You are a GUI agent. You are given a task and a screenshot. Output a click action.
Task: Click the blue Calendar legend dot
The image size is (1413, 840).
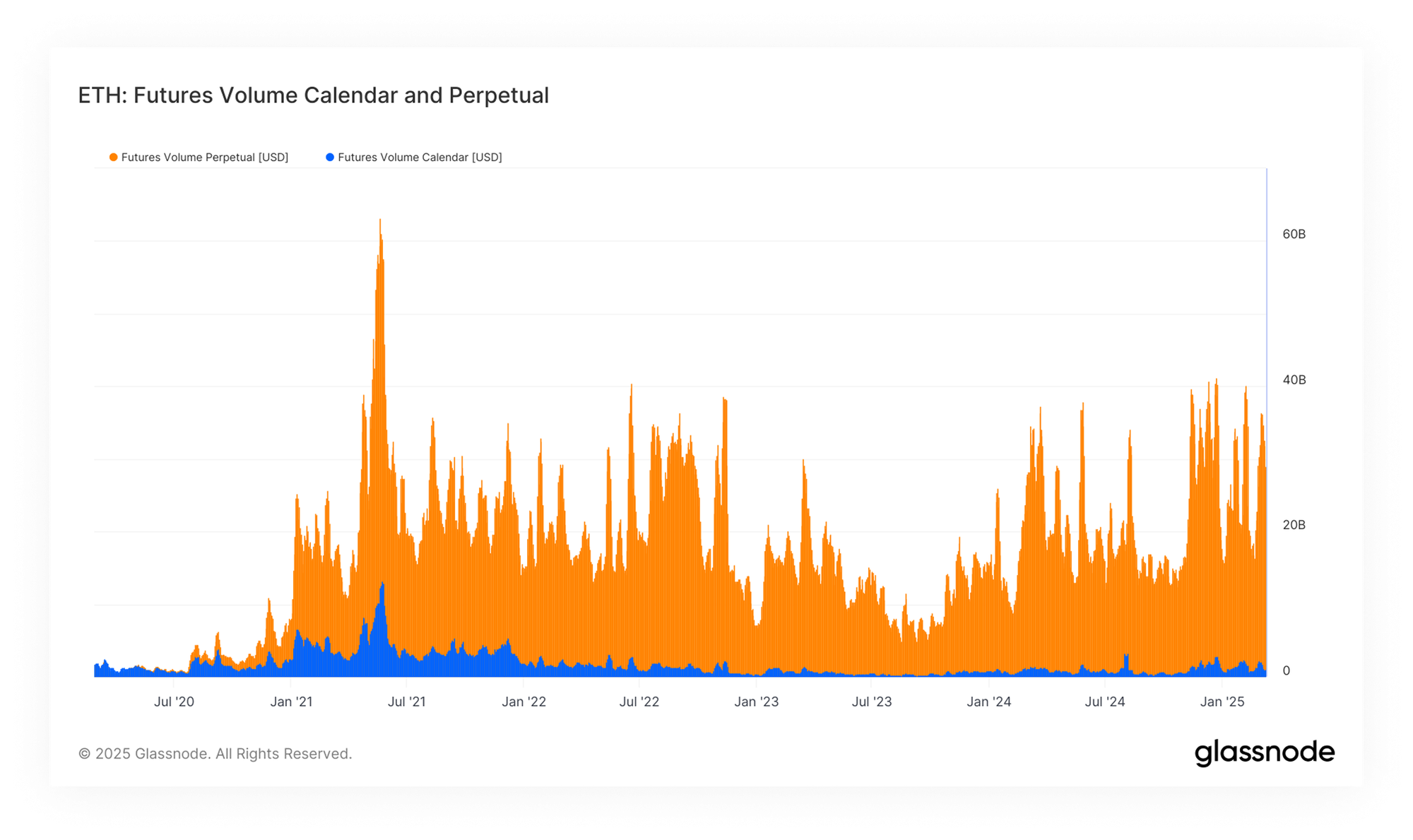[x=330, y=157]
